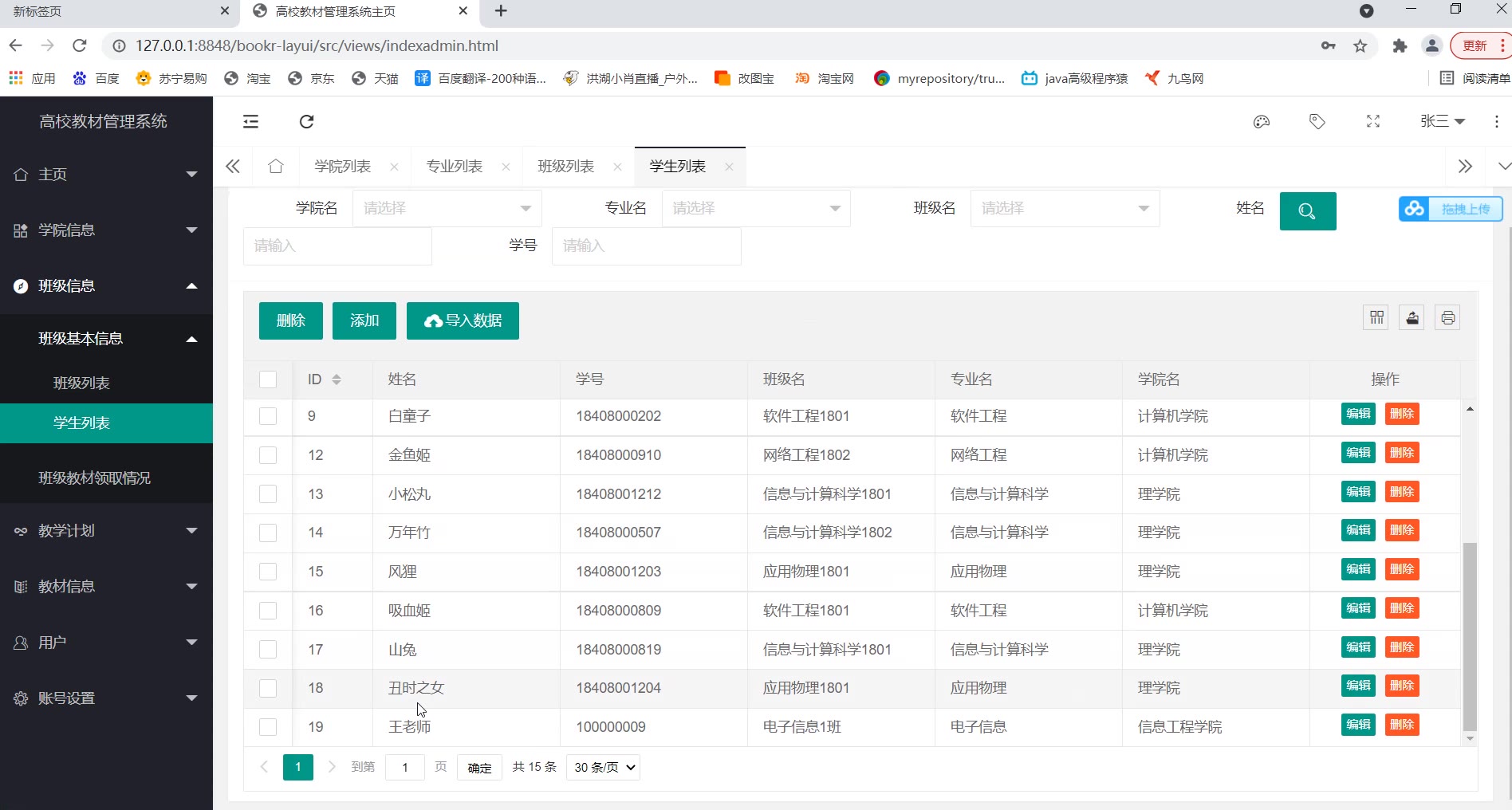Open the 学院名 dropdown
This screenshot has height=810, width=1512.
pyautogui.click(x=447, y=208)
